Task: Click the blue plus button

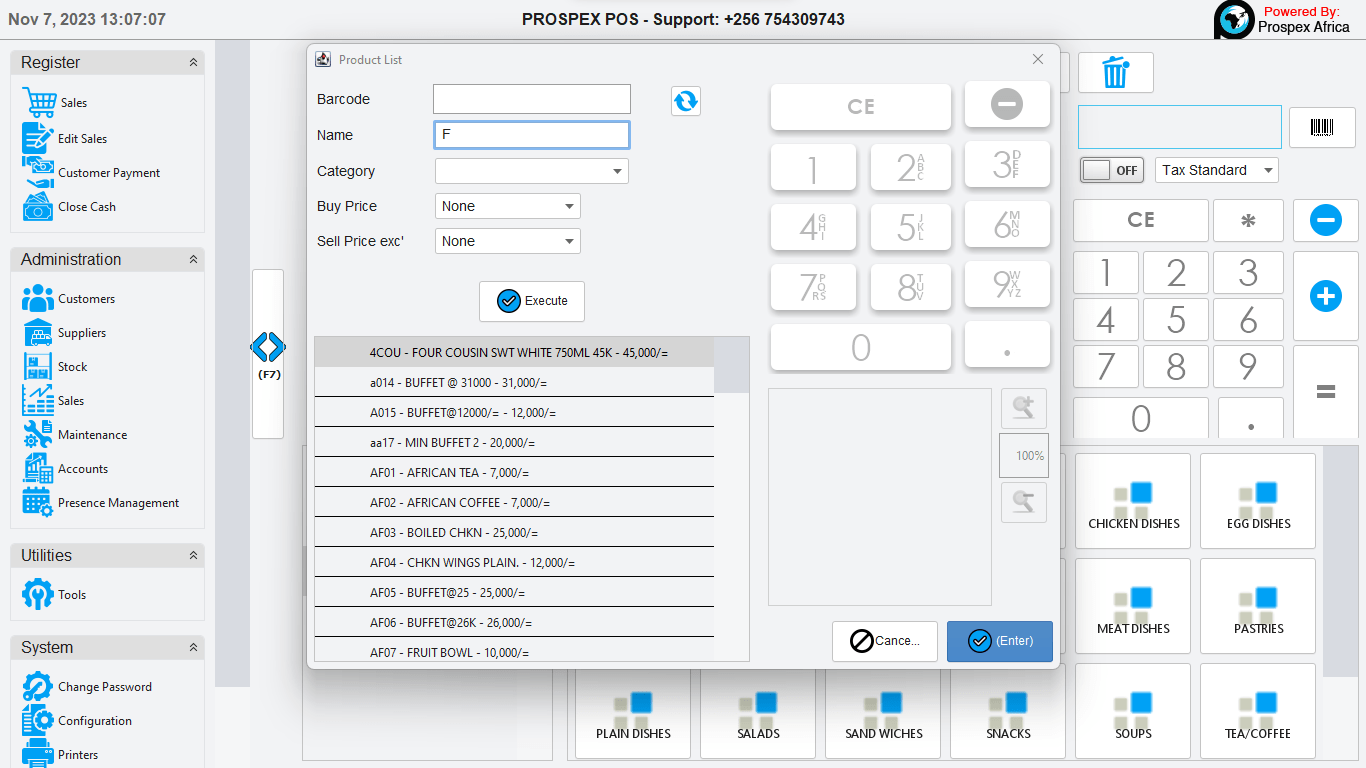Action: click(x=1325, y=296)
